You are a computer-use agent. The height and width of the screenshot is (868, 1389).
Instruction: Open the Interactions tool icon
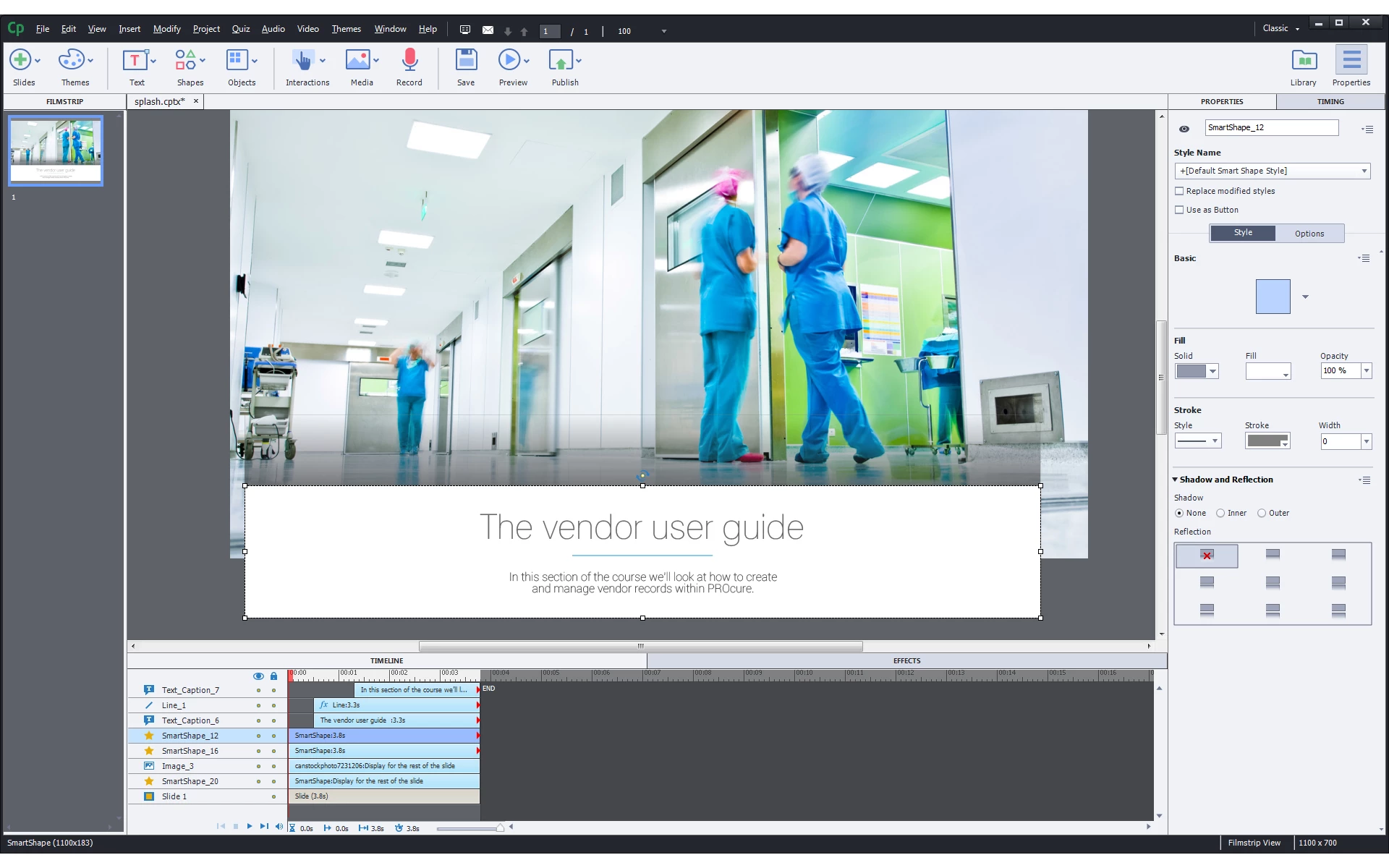(303, 60)
